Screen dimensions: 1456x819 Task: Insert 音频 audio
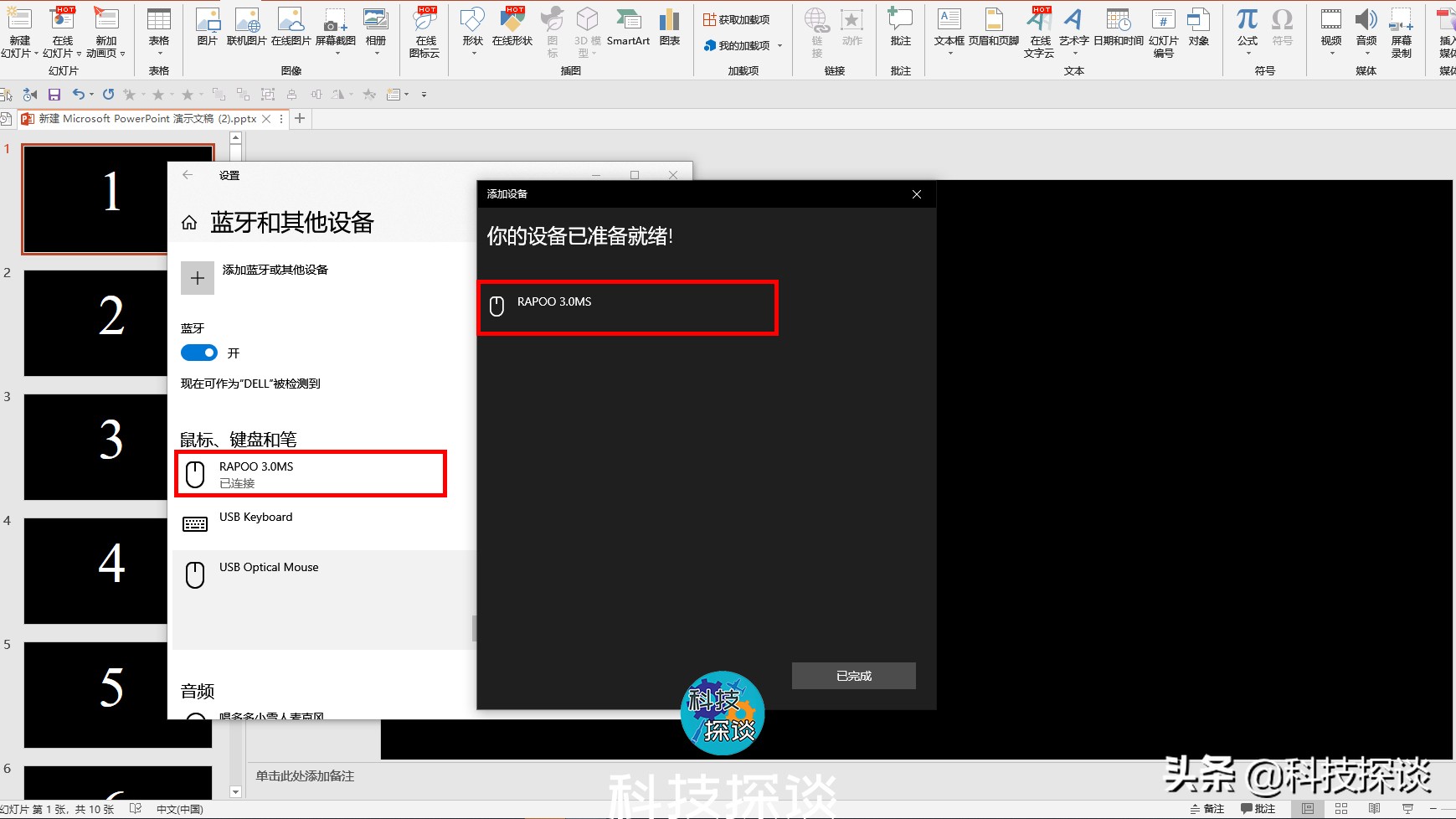(1366, 32)
